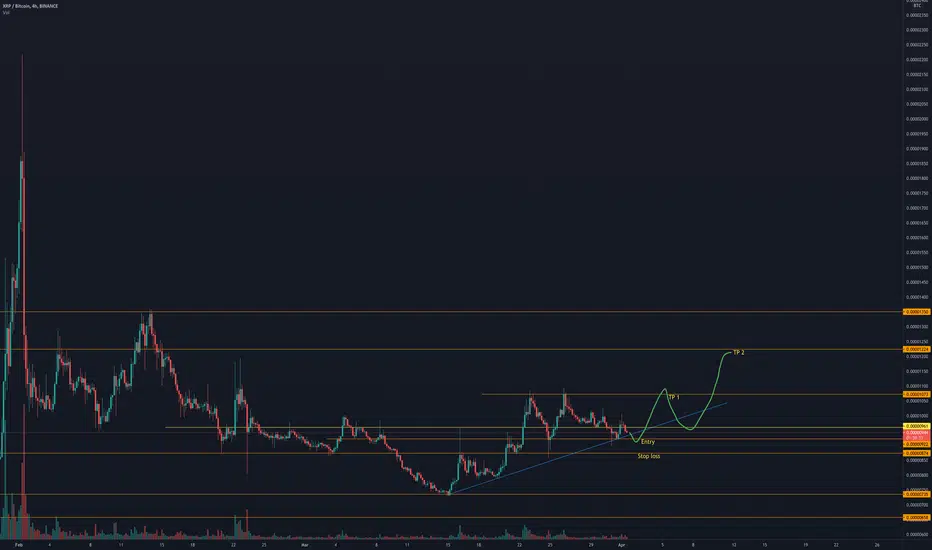Click the Apr label on the time axis
This screenshot has width=932, height=550.
[x=622, y=545]
